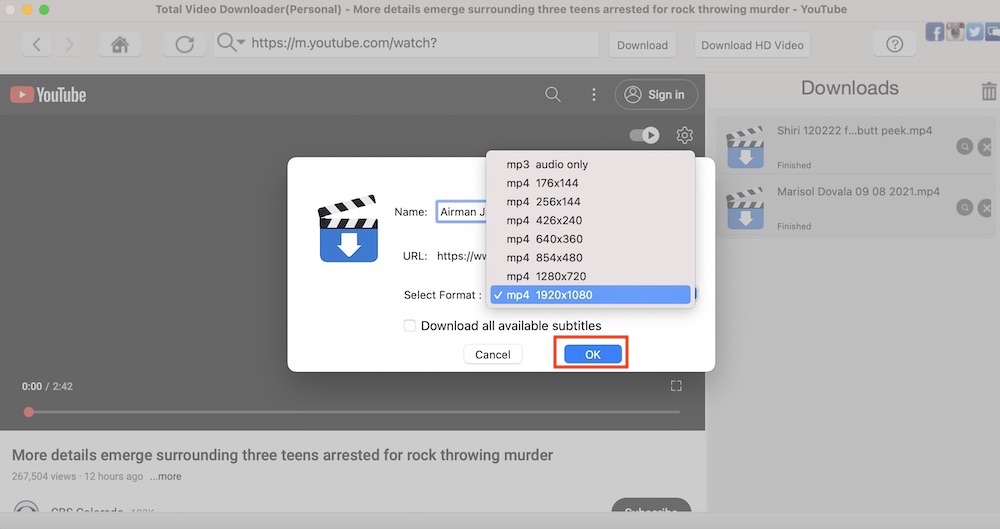Choose mp4 640x360 format
1000x529 pixels.
pos(590,239)
